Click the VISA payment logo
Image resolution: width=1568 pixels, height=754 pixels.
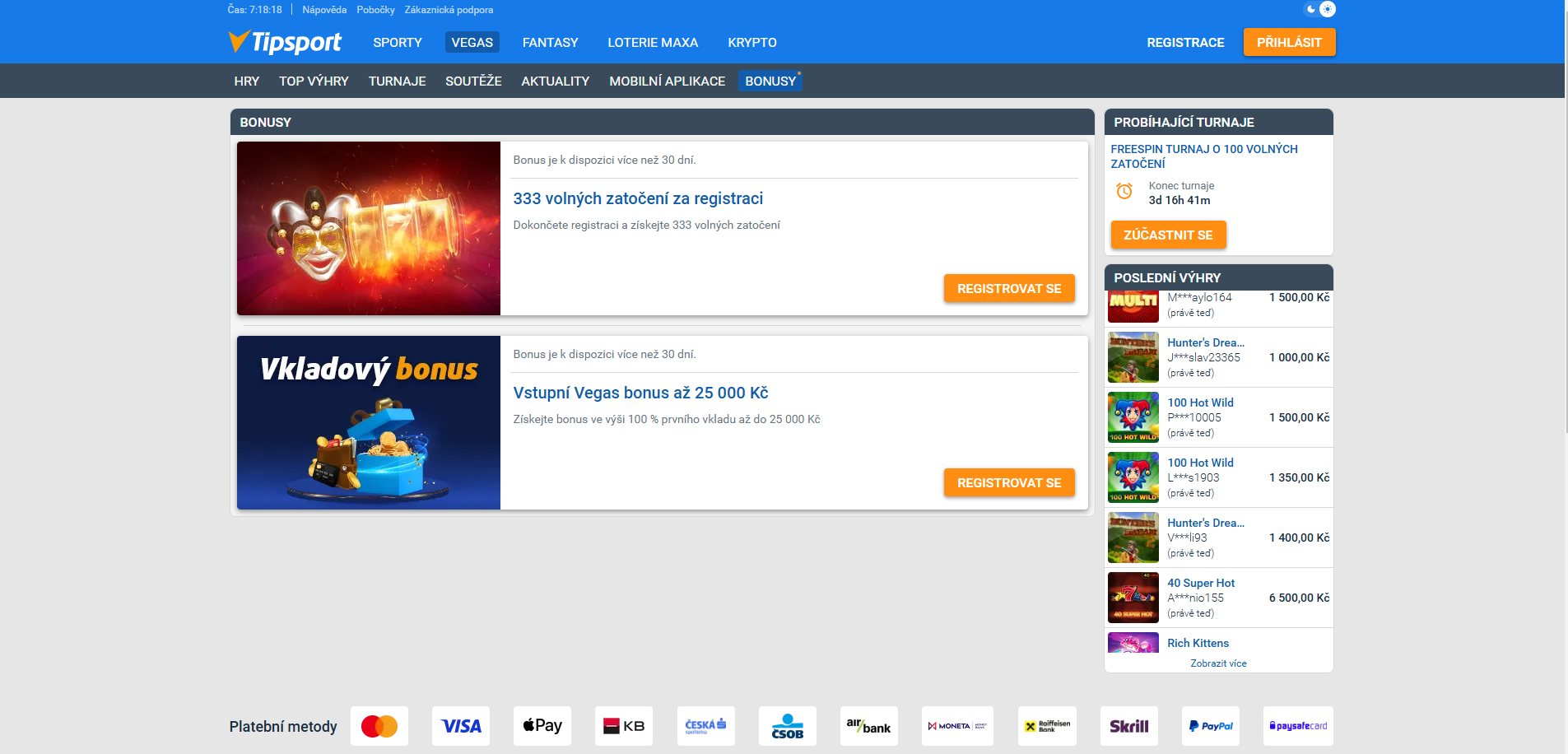tap(461, 726)
